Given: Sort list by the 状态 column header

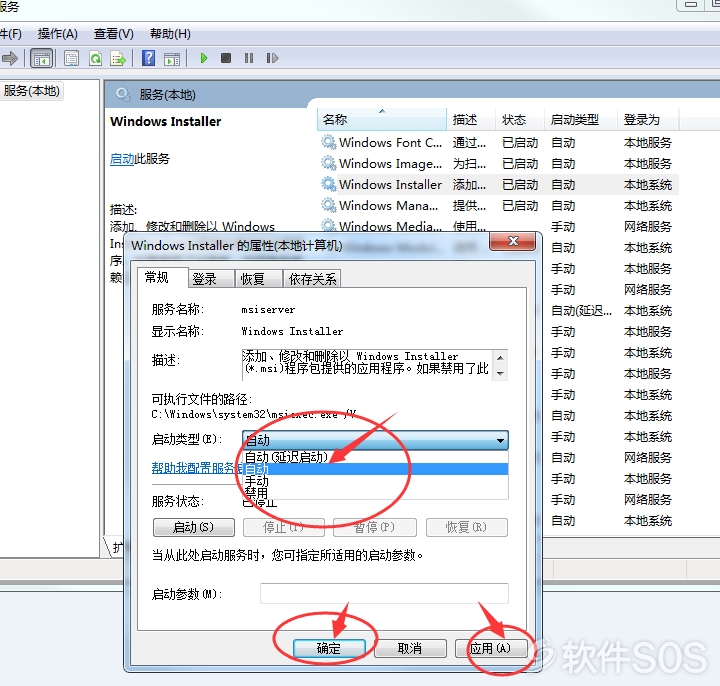Looking at the screenshot, I should coord(520,120).
